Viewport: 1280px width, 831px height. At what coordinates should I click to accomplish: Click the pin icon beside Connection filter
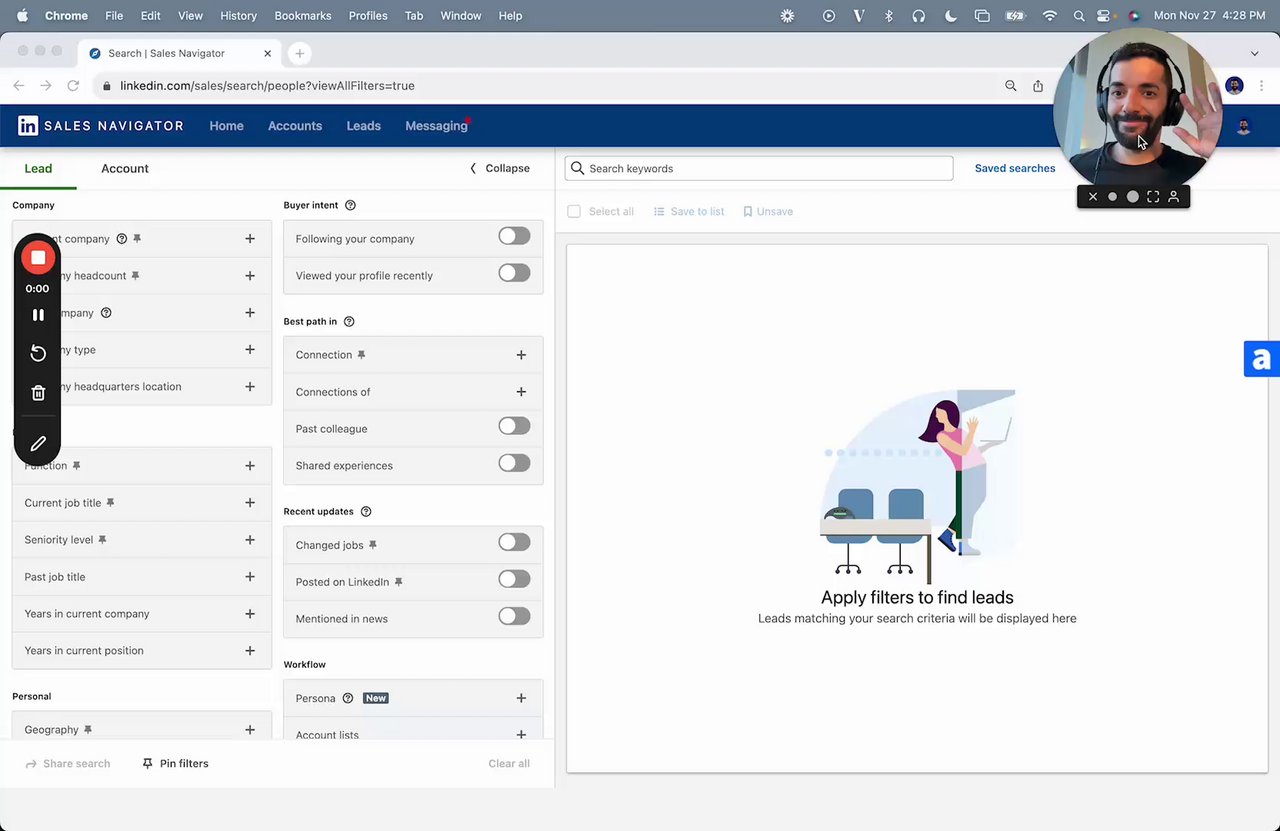(361, 355)
